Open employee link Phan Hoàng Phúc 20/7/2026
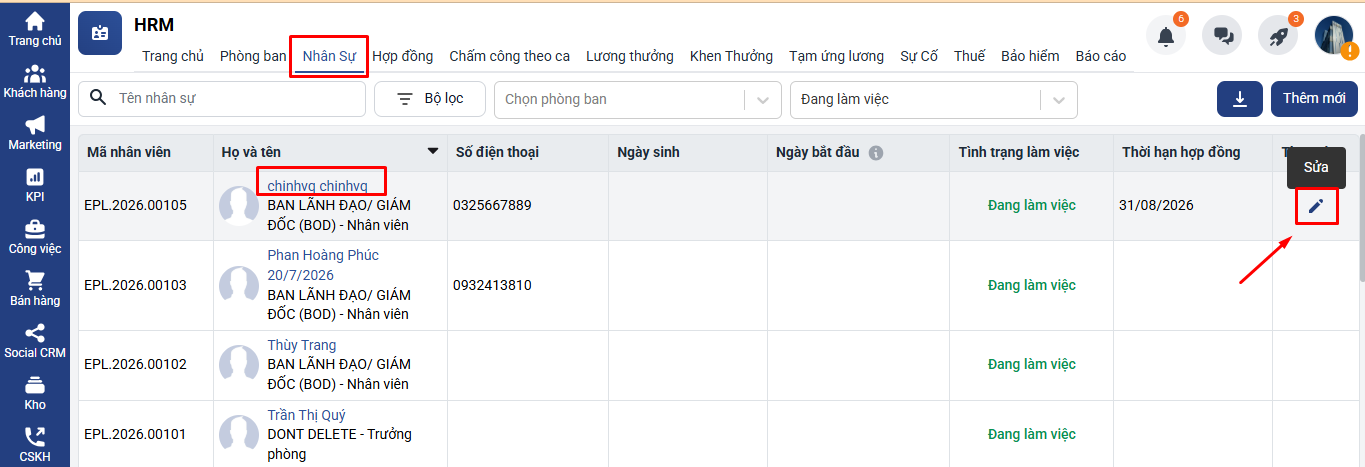 [x=323, y=265]
